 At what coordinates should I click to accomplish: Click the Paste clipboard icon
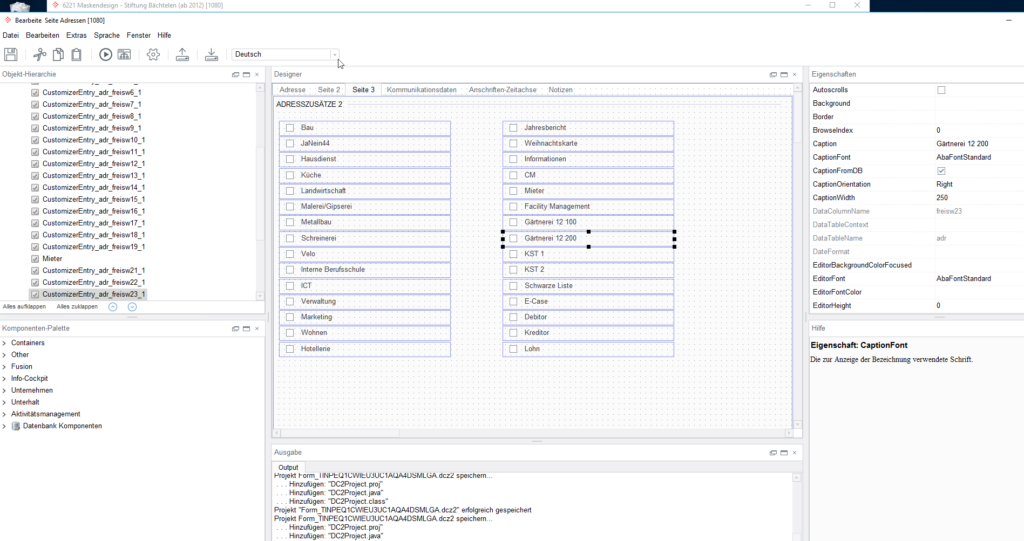coord(78,54)
